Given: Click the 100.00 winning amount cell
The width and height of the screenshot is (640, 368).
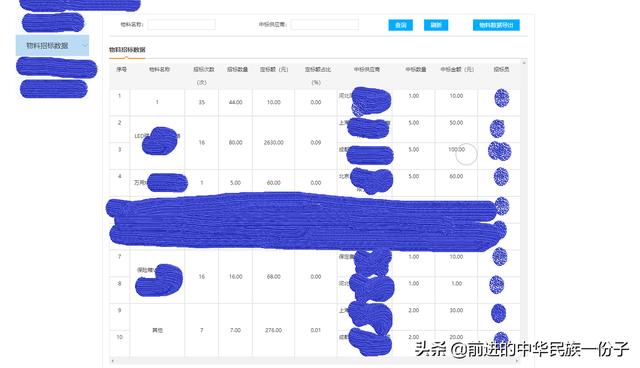Looking at the screenshot, I should coord(456,150).
